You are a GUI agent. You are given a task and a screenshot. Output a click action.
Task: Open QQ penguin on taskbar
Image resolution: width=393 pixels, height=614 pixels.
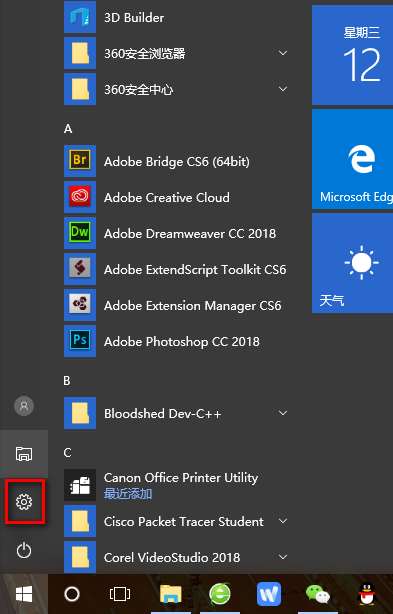tap(368, 594)
